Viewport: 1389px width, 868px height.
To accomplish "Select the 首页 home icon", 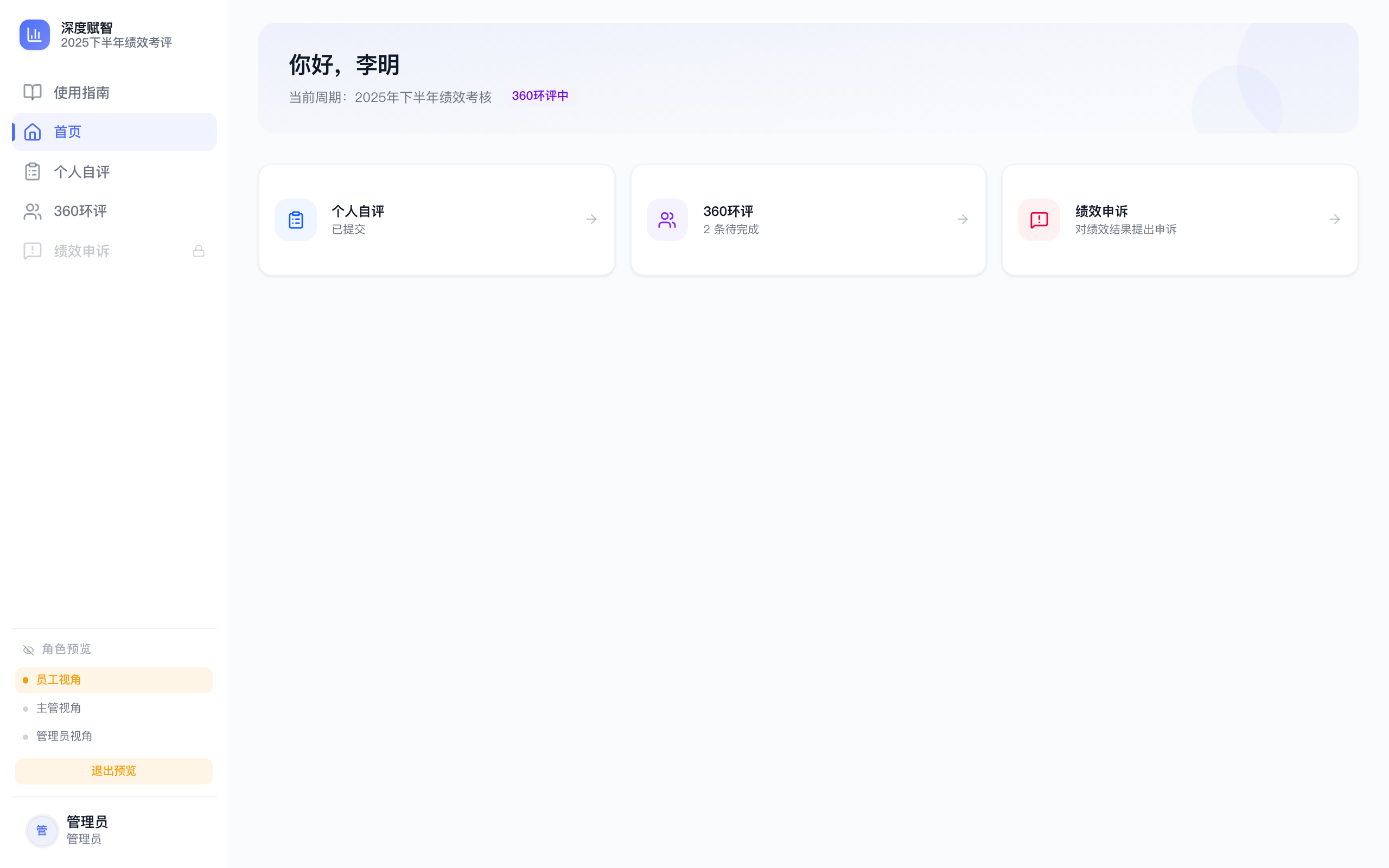I will [x=32, y=131].
